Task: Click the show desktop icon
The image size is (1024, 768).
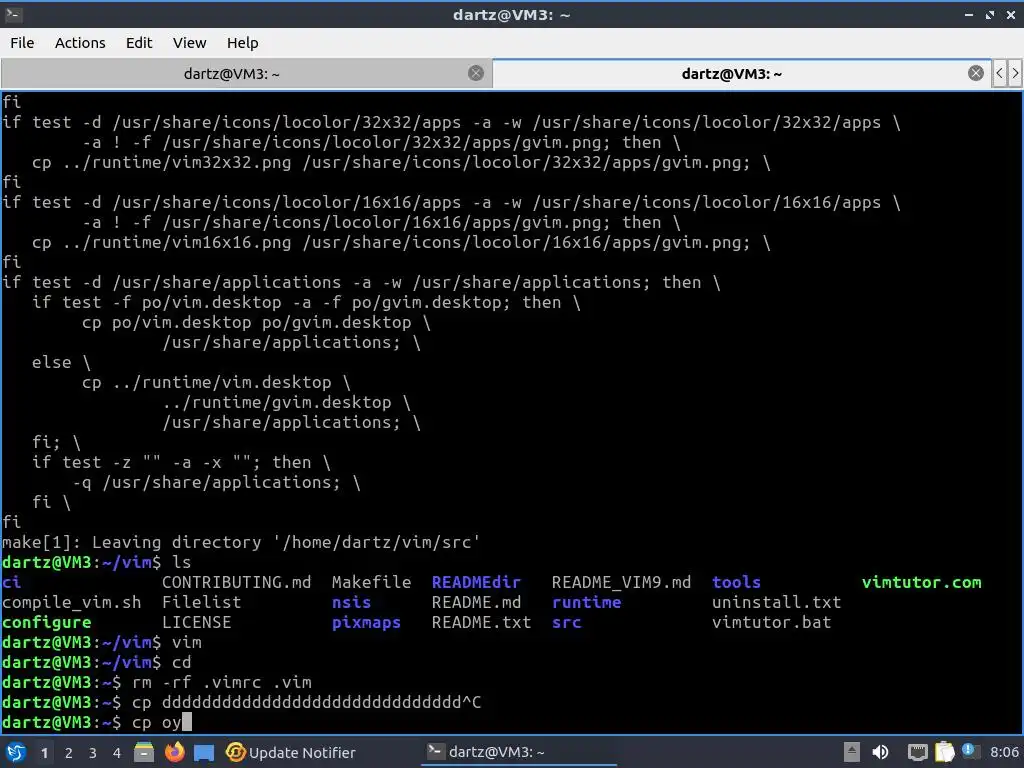Action: click(x=204, y=753)
